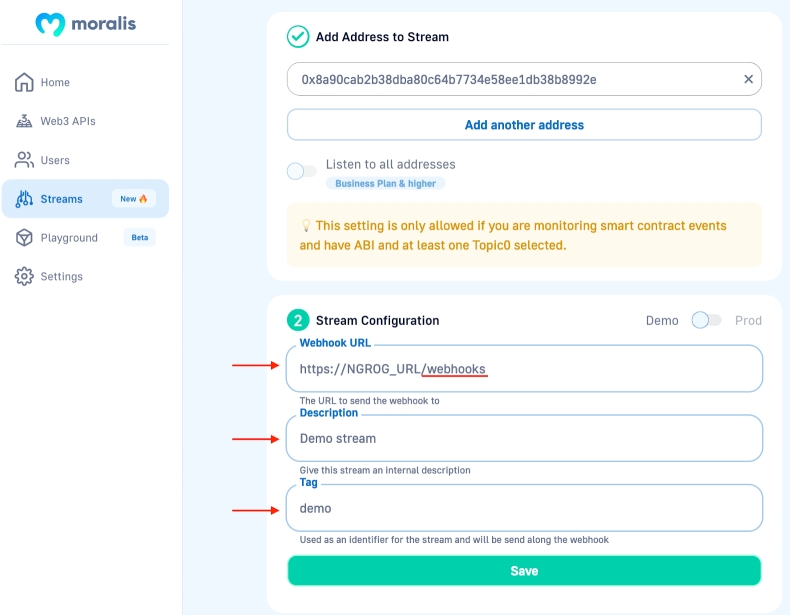Click the Home house icon
Image resolution: width=790 pixels, height=615 pixels.
click(24, 82)
